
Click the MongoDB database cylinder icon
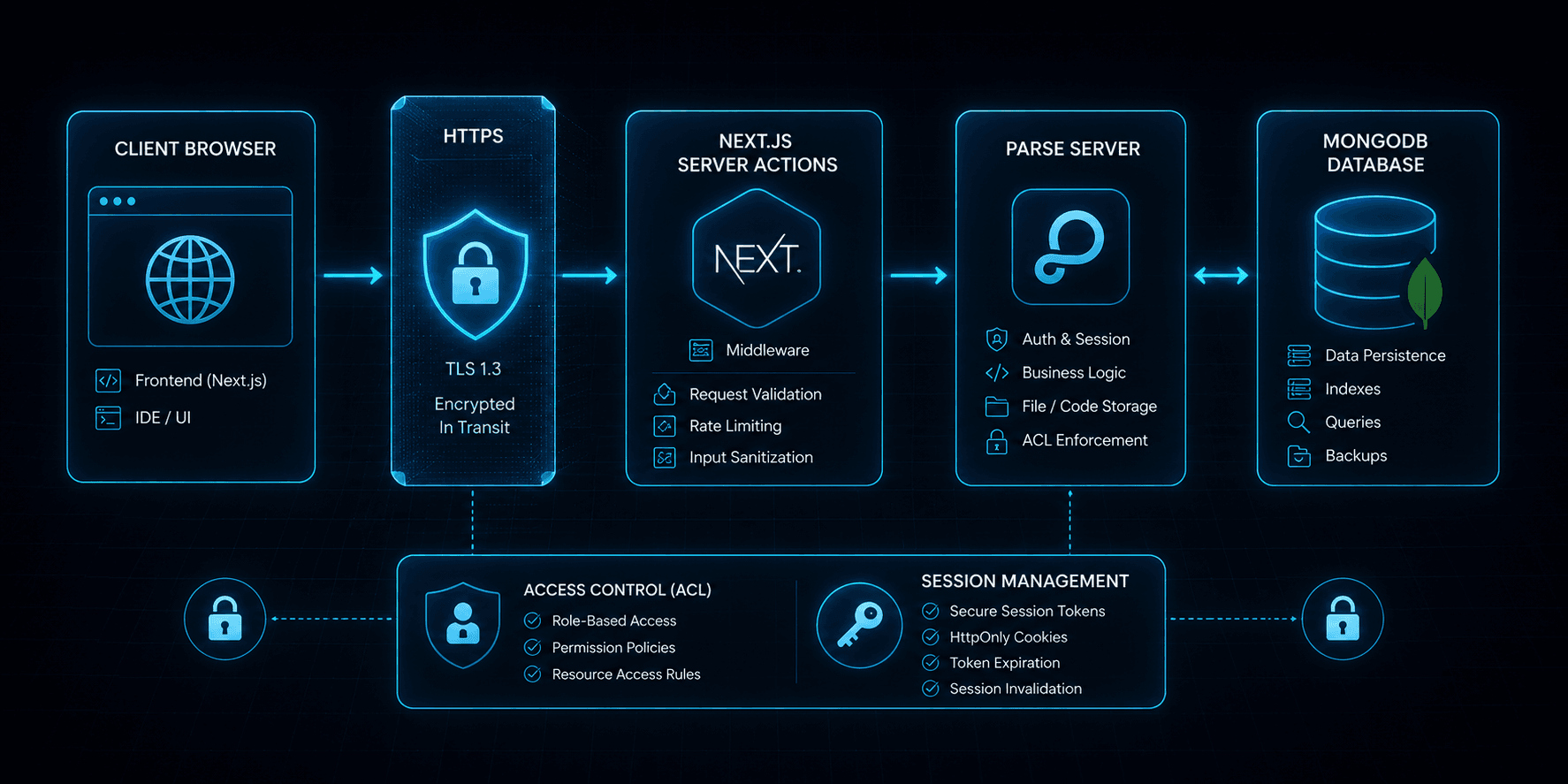[1374, 262]
